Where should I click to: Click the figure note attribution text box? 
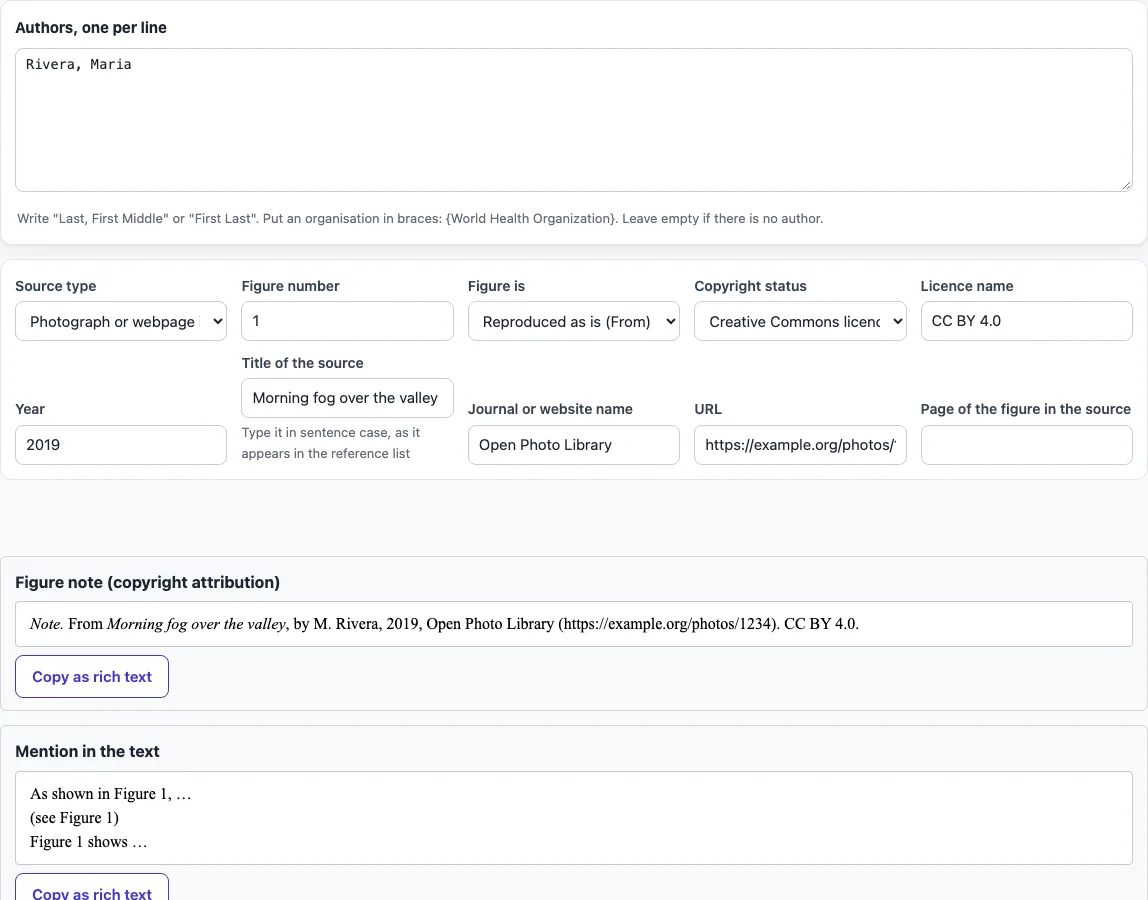(x=574, y=624)
